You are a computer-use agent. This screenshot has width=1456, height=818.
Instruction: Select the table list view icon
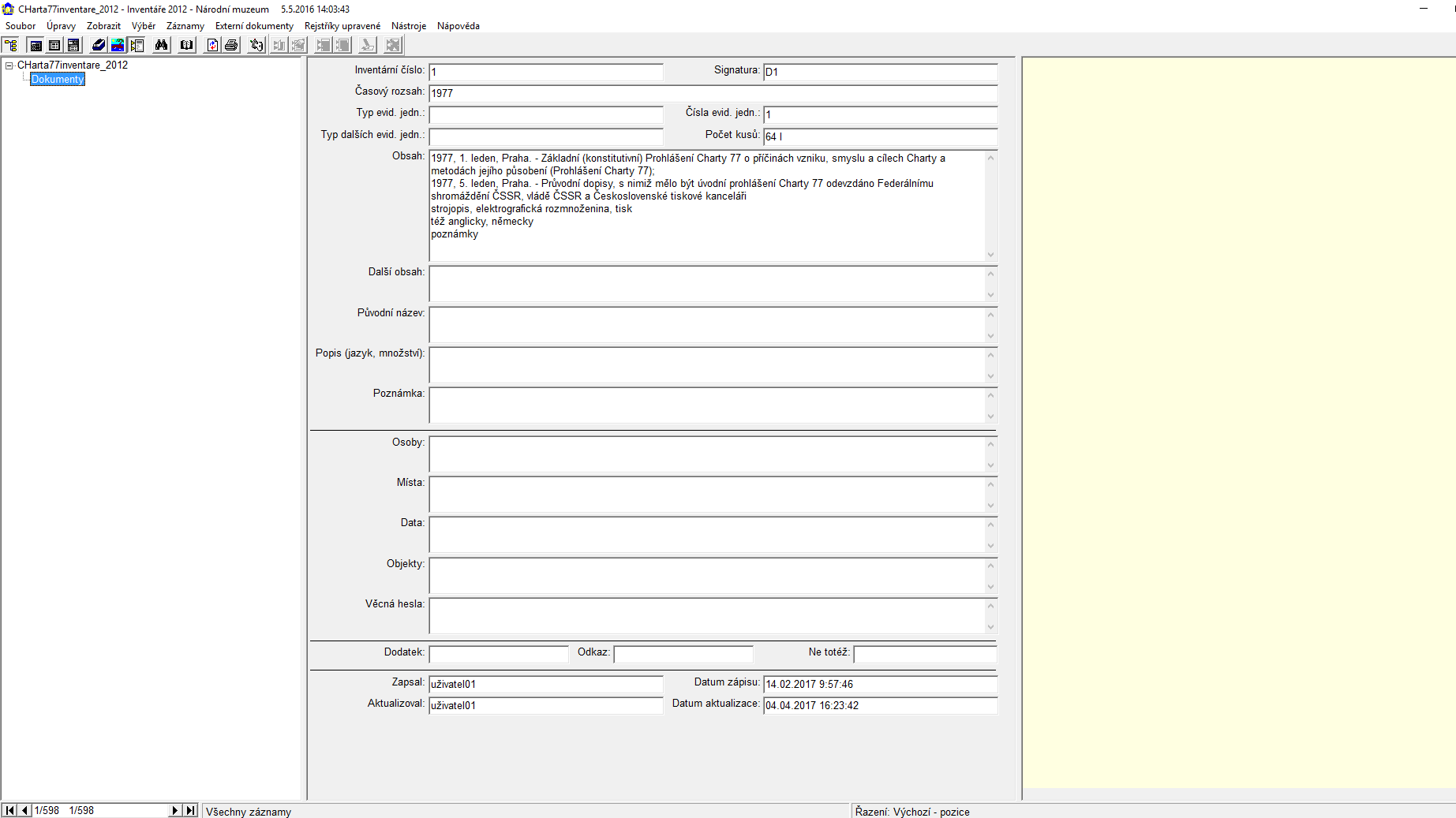pos(54,45)
